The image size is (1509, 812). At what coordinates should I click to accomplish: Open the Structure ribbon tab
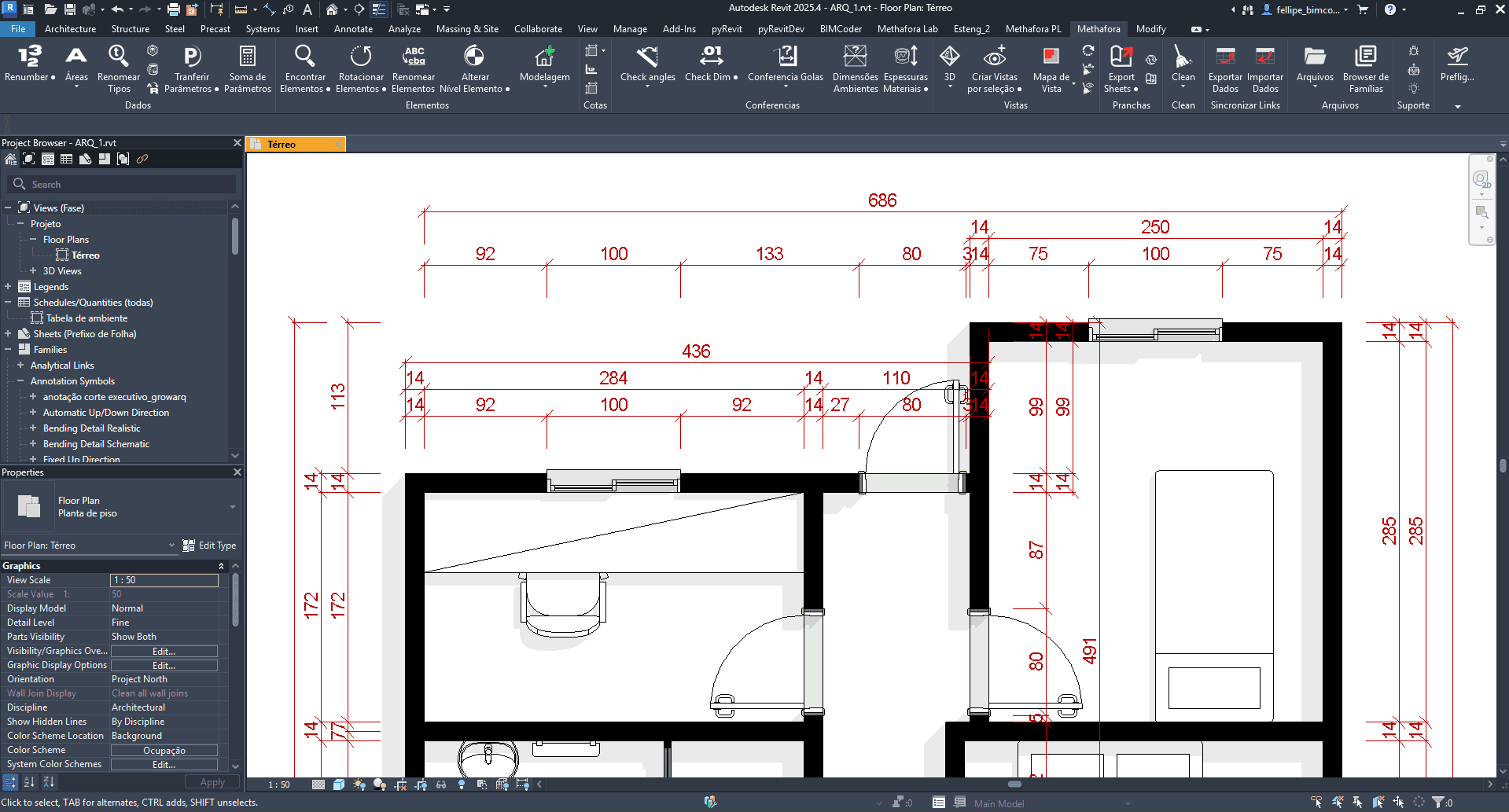[x=131, y=29]
